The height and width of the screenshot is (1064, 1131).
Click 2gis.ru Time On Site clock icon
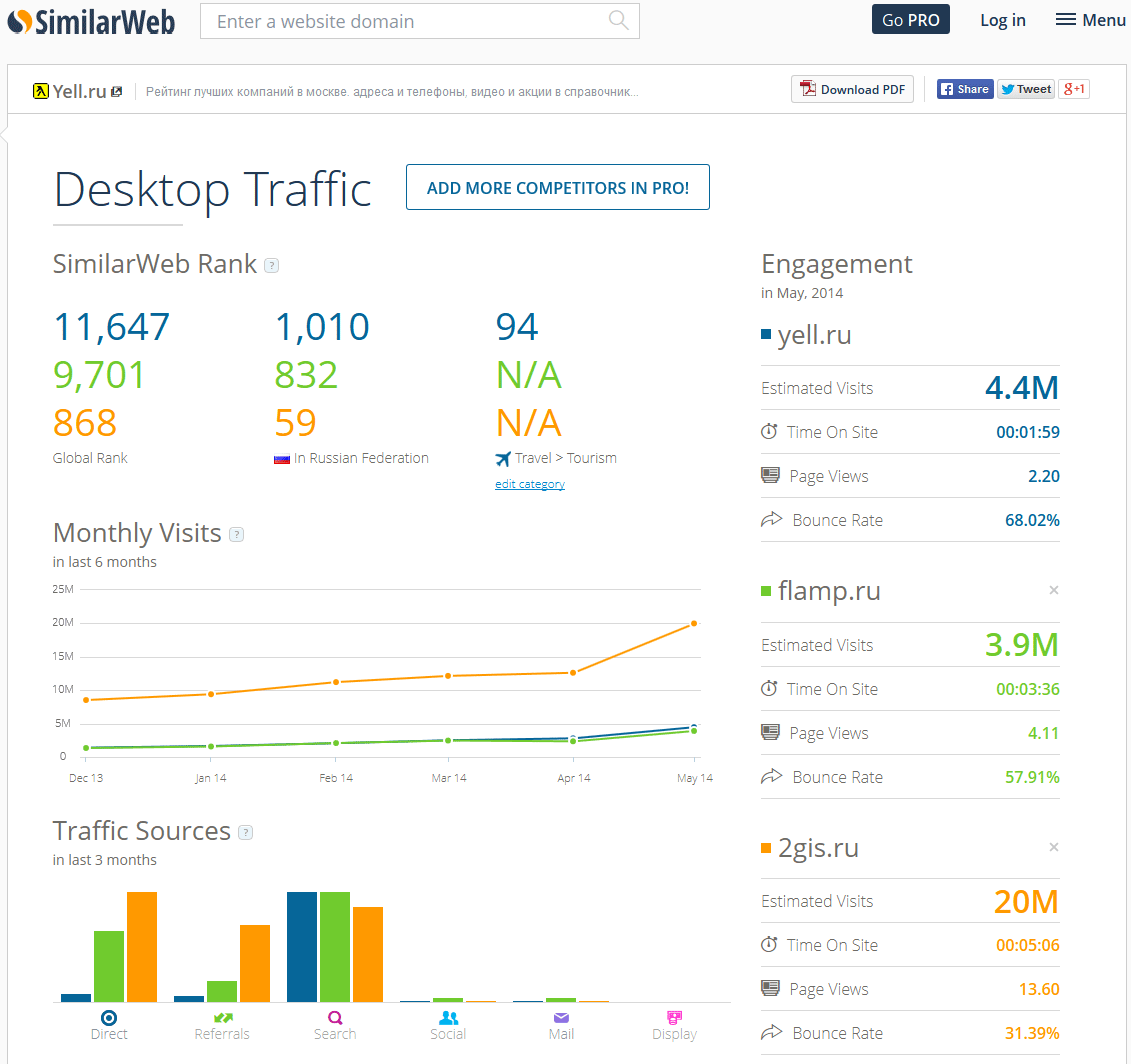770,944
